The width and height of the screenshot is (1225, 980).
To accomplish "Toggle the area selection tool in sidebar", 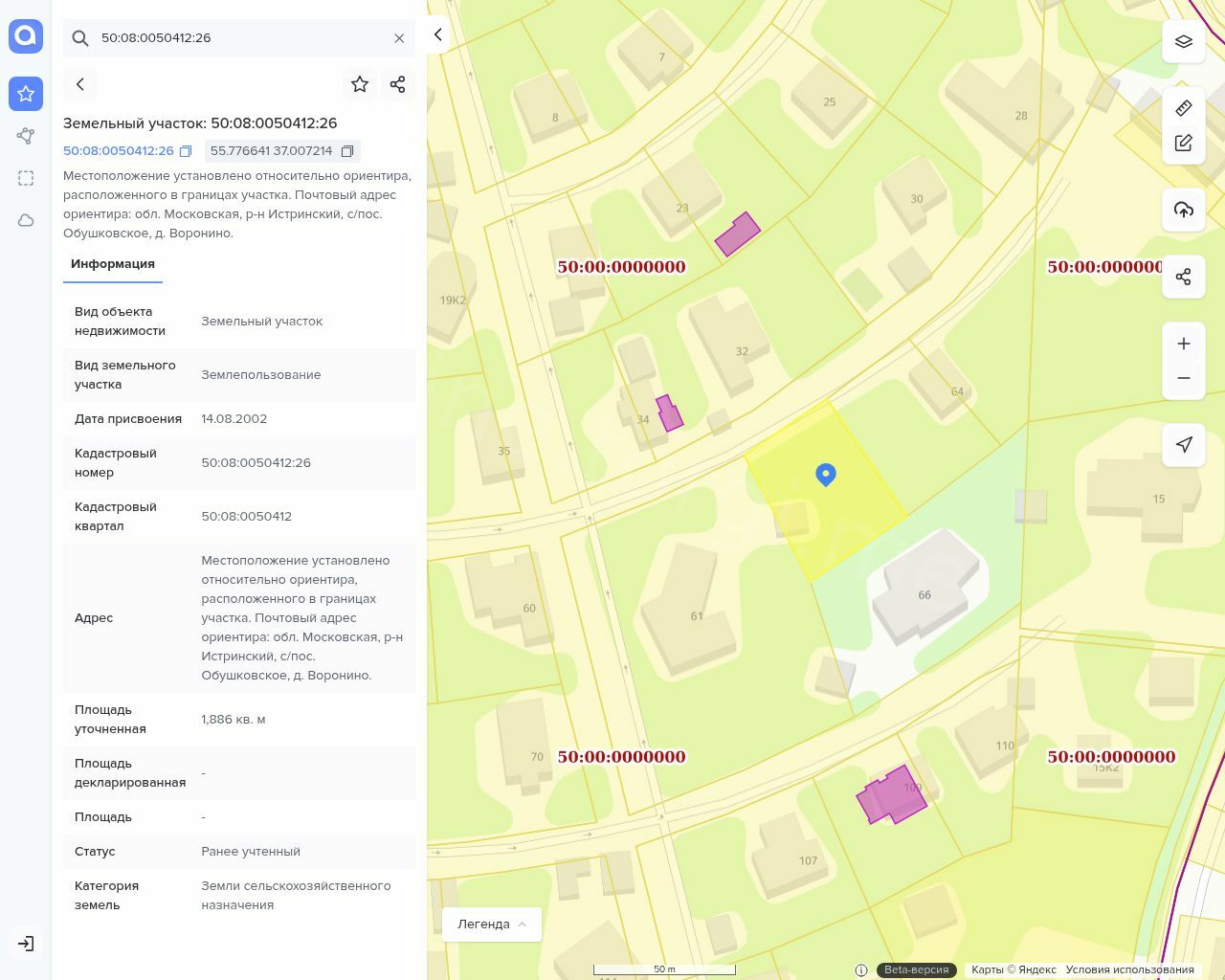I will coord(26,178).
